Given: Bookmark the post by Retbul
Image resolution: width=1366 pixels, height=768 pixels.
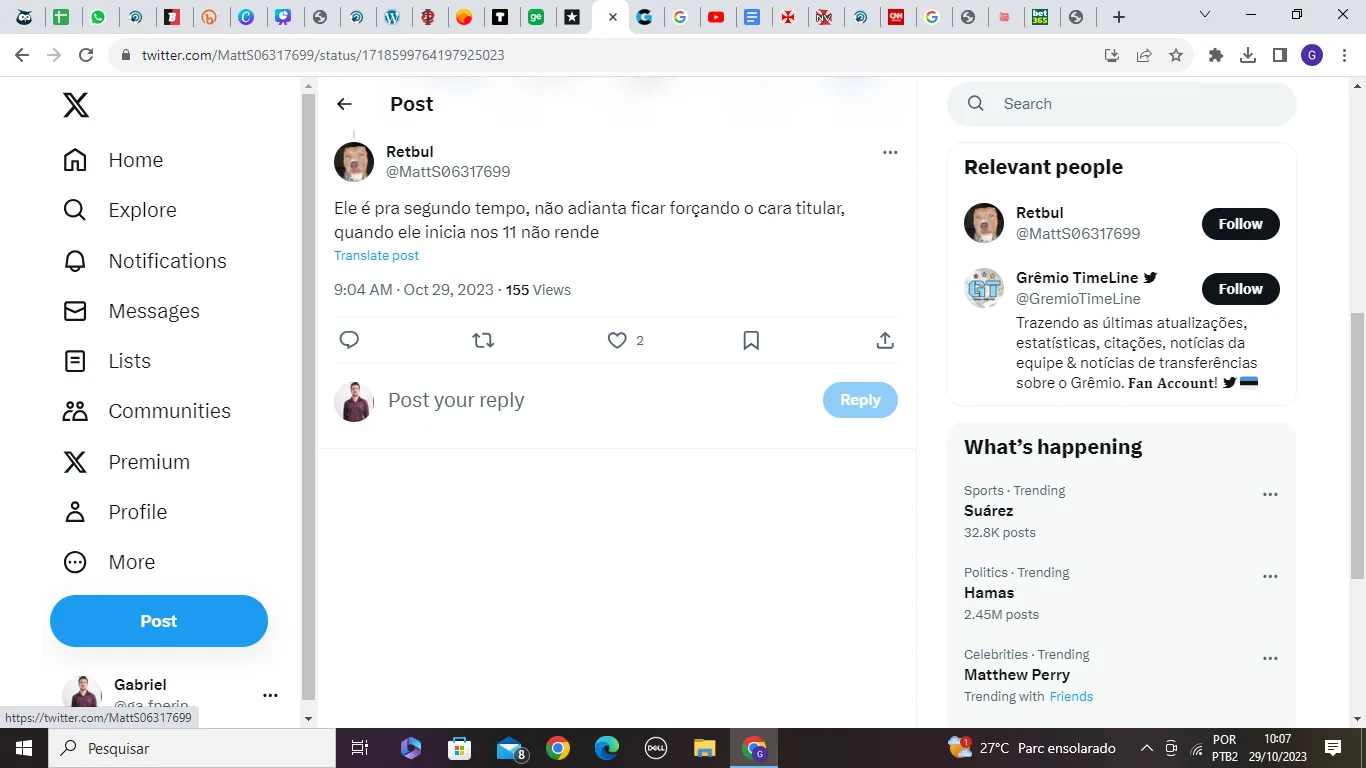Looking at the screenshot, I should point(751,341).
